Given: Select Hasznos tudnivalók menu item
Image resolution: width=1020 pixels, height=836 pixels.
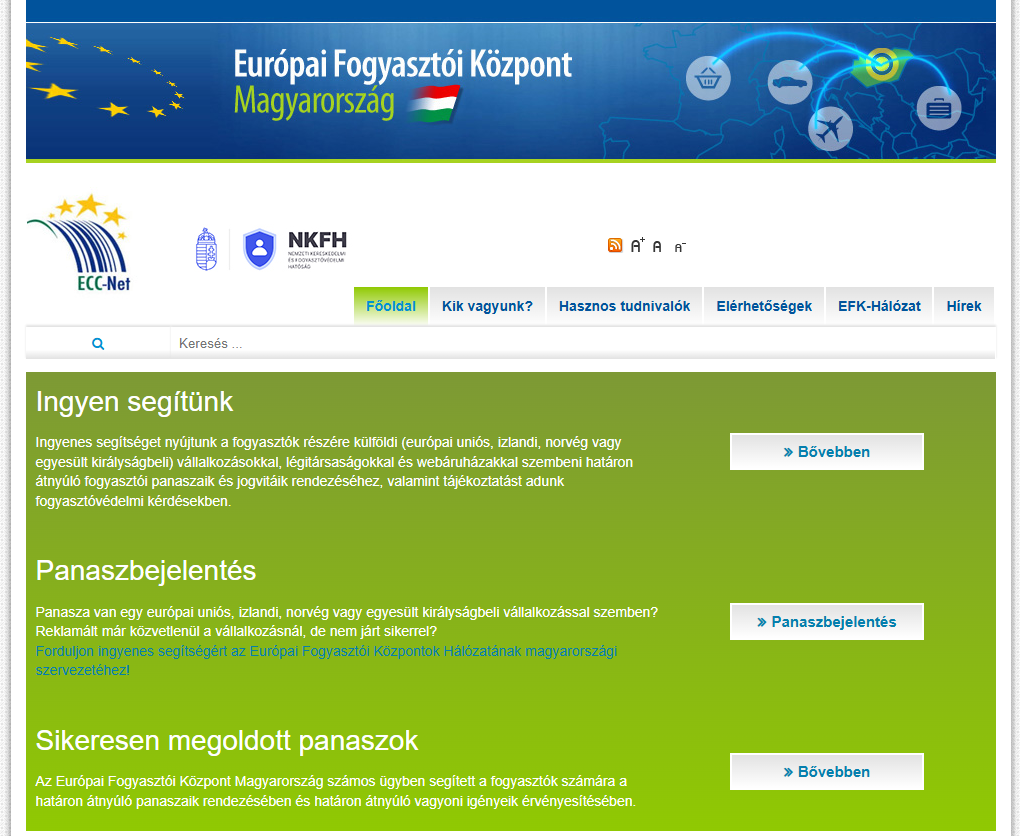Looking at the screenshot, I should point(624,306).
